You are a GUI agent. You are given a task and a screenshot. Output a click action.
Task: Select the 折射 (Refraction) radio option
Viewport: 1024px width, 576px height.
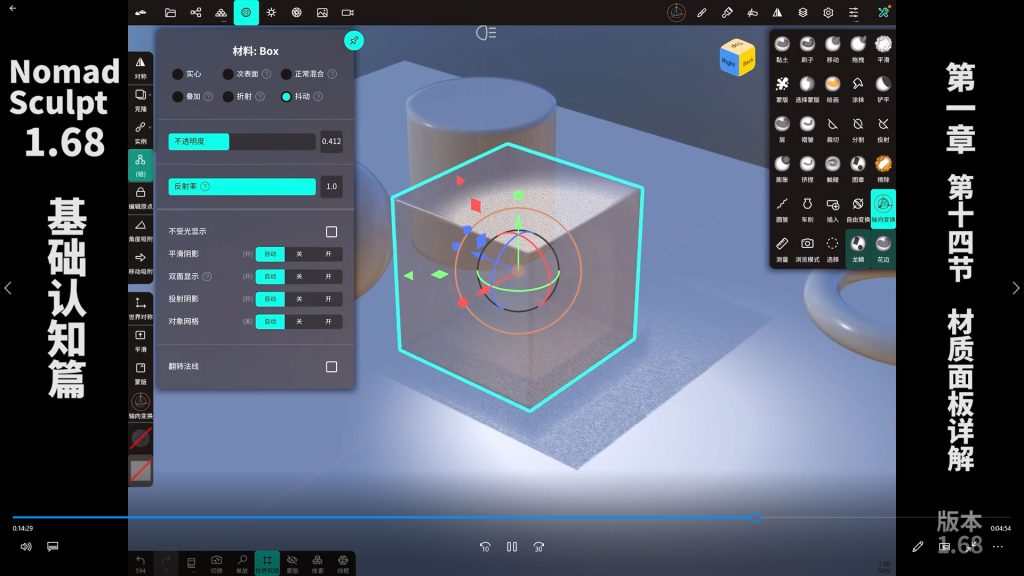coord(228,97)
